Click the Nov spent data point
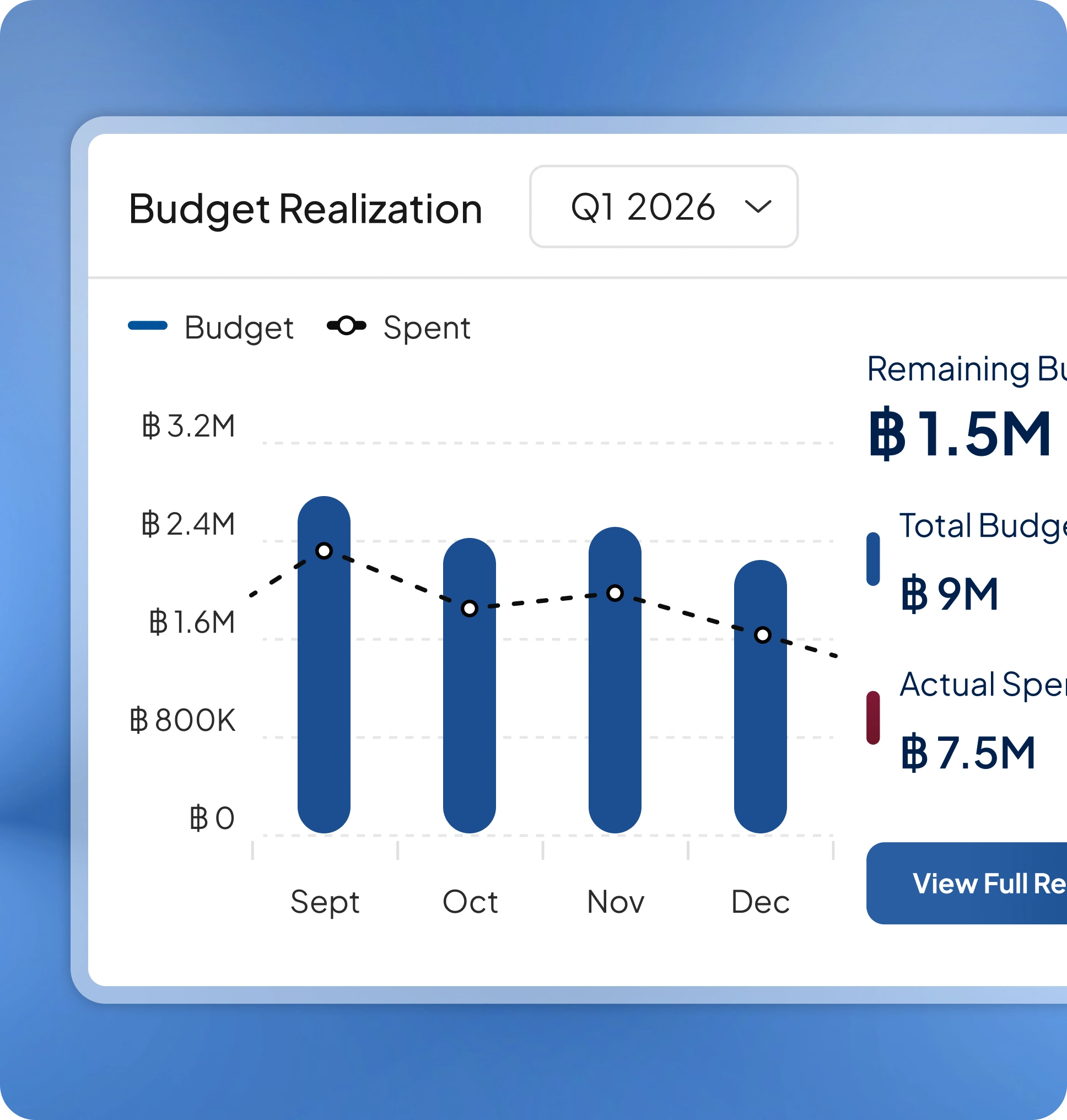Viewport: 1067px width, 1120px height. (x=615, y=593)
